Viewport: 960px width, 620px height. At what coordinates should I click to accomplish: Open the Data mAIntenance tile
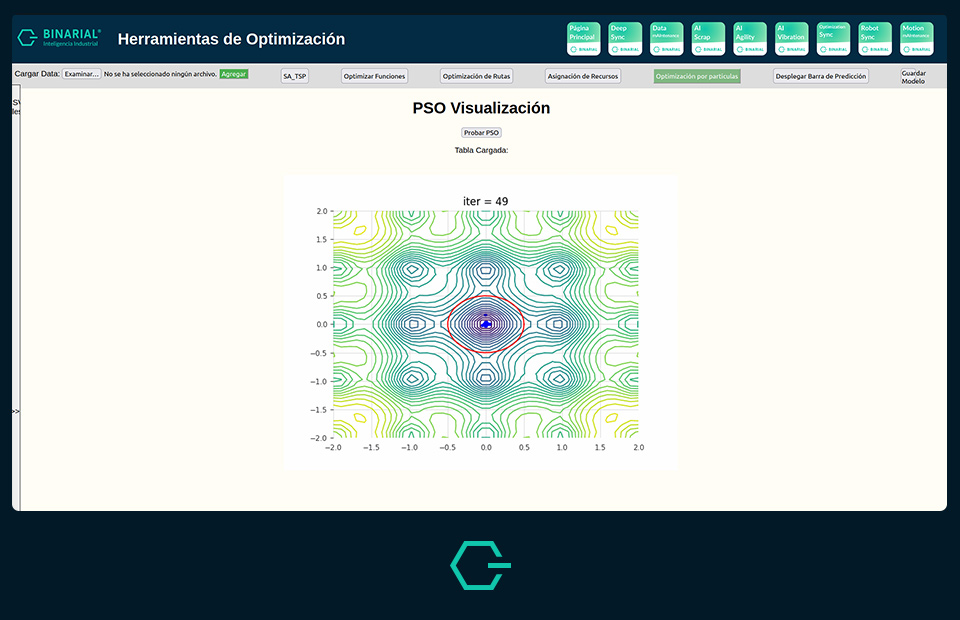tap(667, 38)
